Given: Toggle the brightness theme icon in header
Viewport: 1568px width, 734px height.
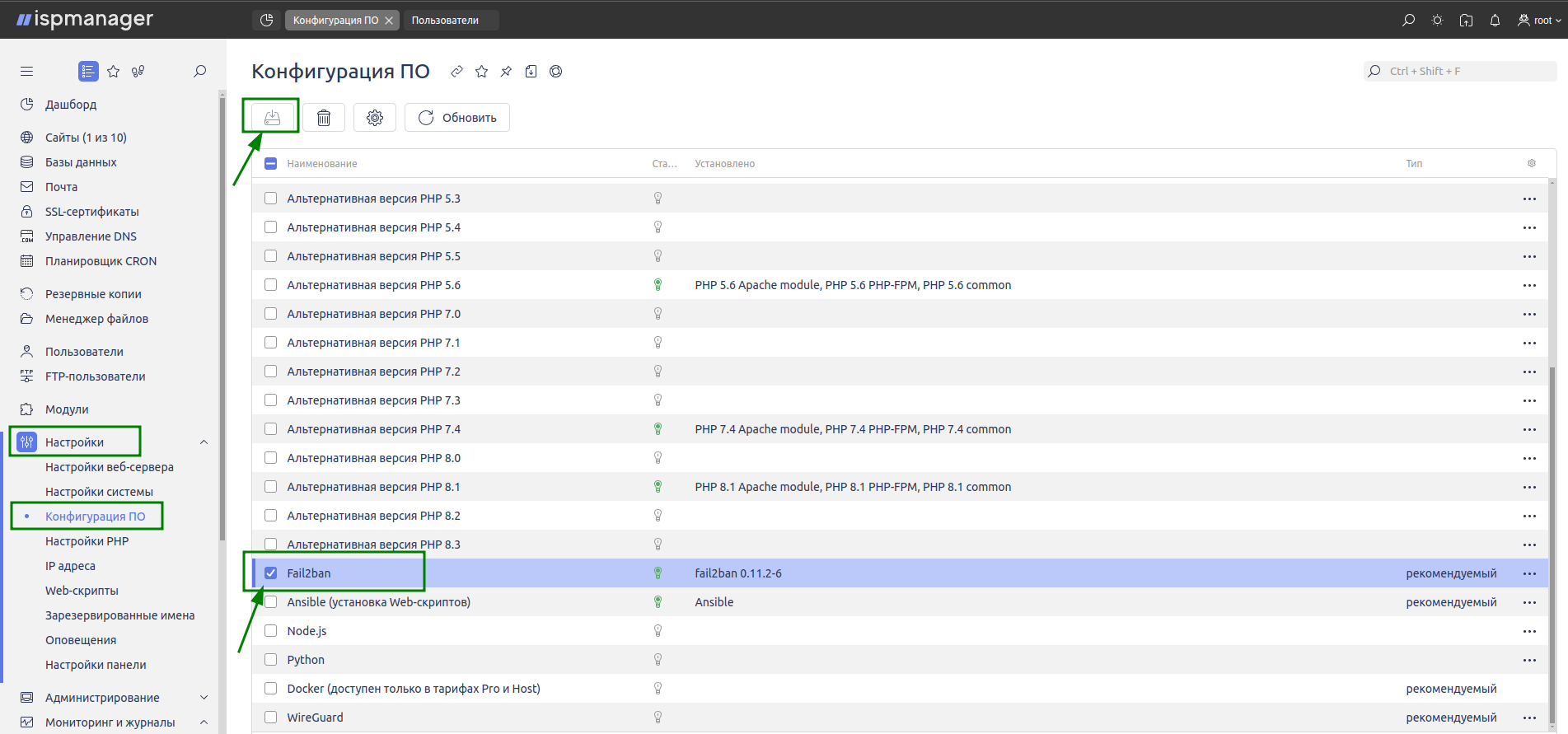Looking at the screenshot, I should [x=1437, y=20].
